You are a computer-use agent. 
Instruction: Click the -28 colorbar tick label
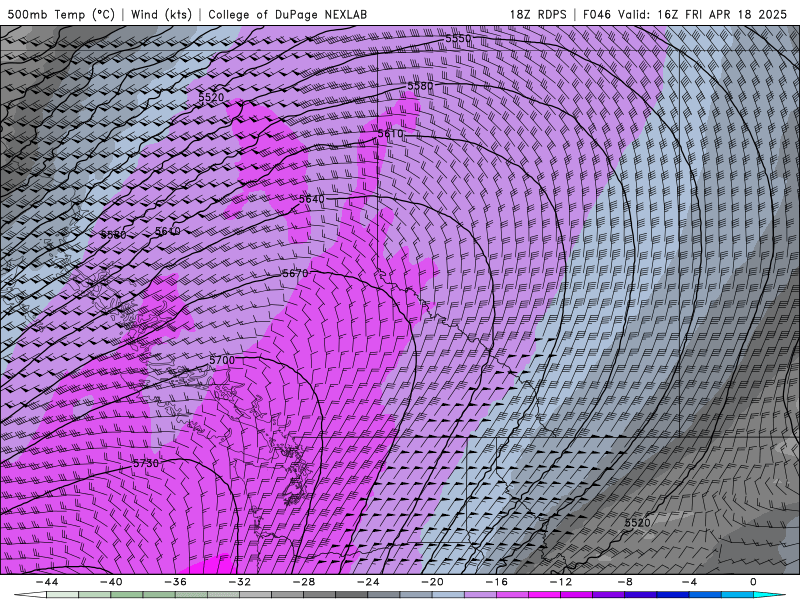pyautogui.click(x=304, y=582)
